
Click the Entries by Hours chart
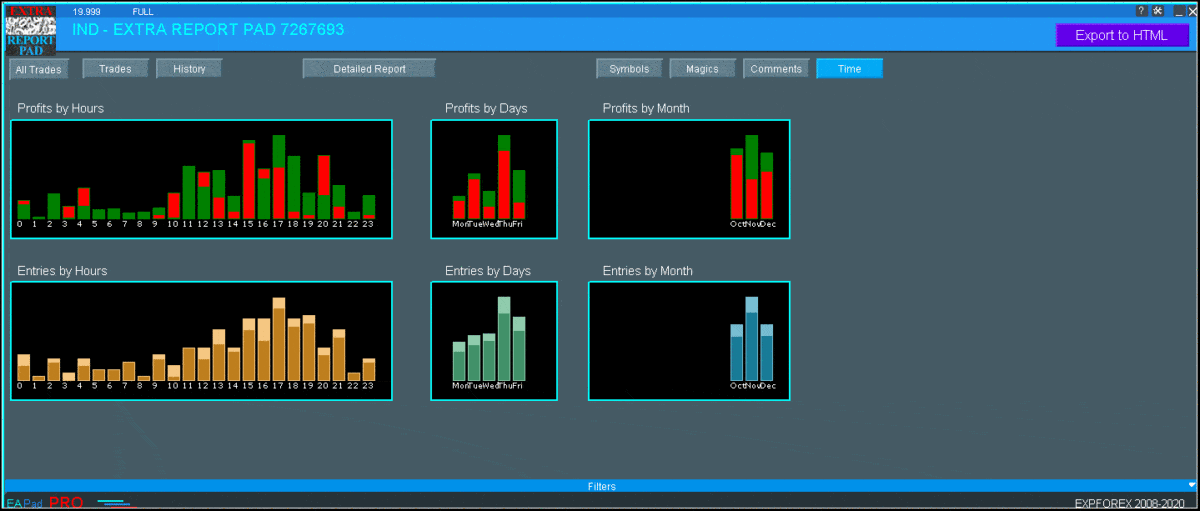[201, 341]
